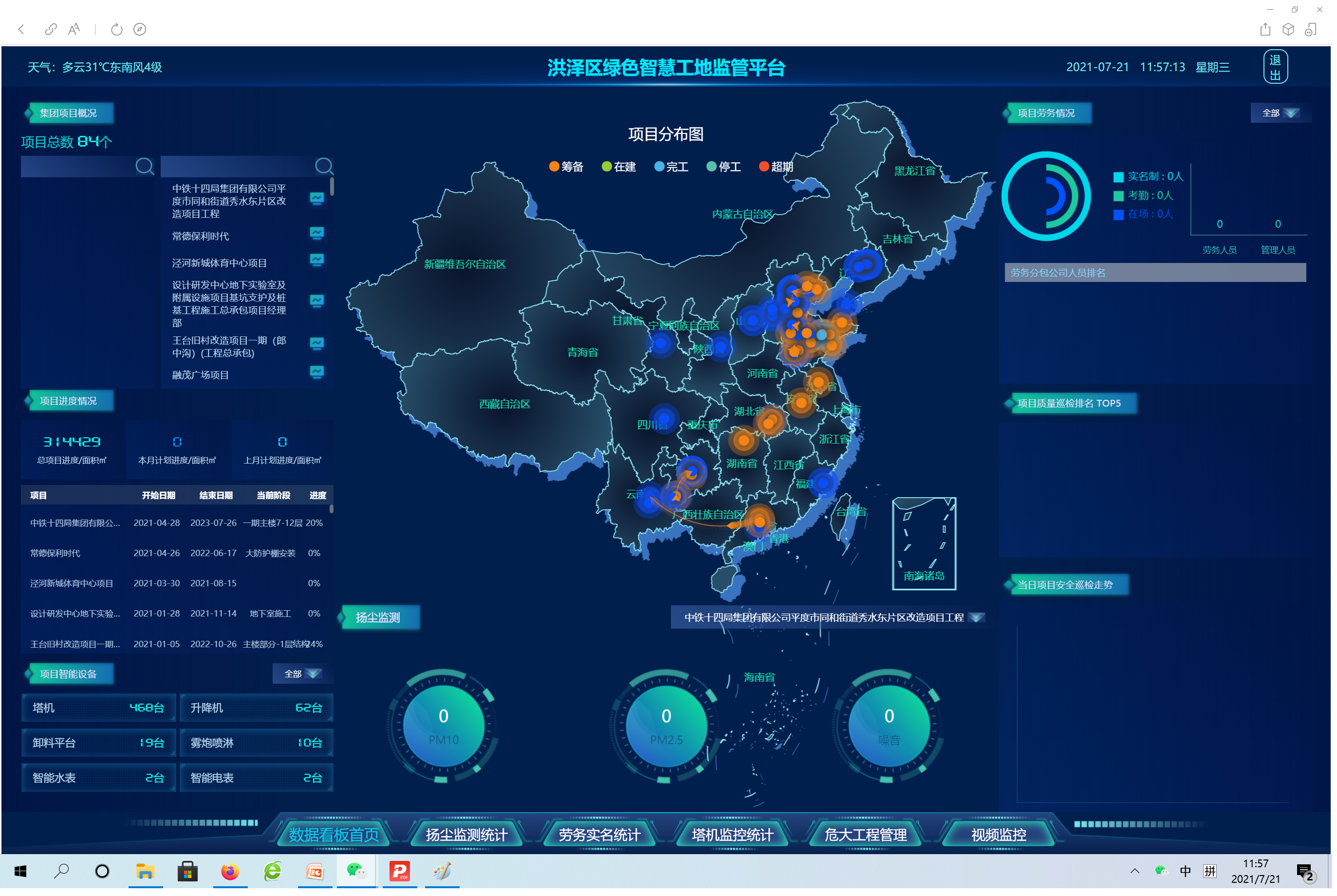The image size is (1337, 896).
Task: Click the share icon at top right
Action: 1264,29
